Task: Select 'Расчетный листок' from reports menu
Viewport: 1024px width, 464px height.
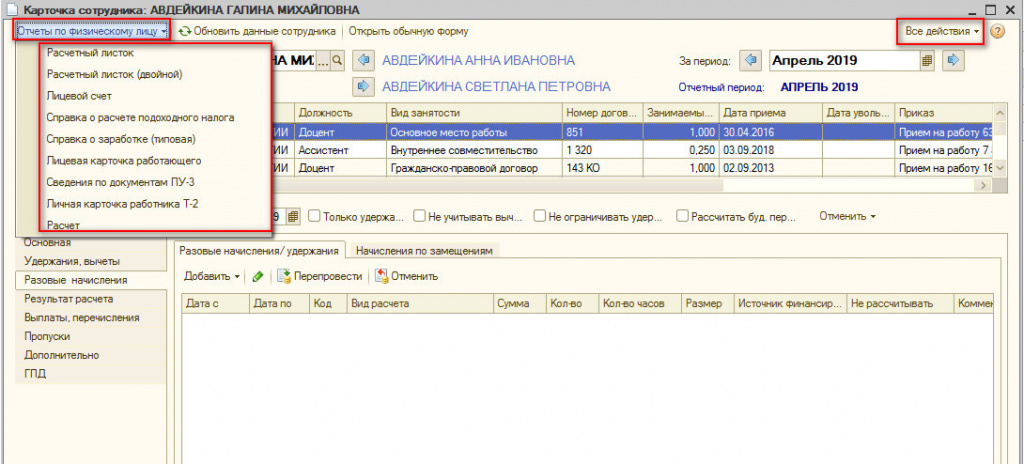Action: click(x=90, y=52)
